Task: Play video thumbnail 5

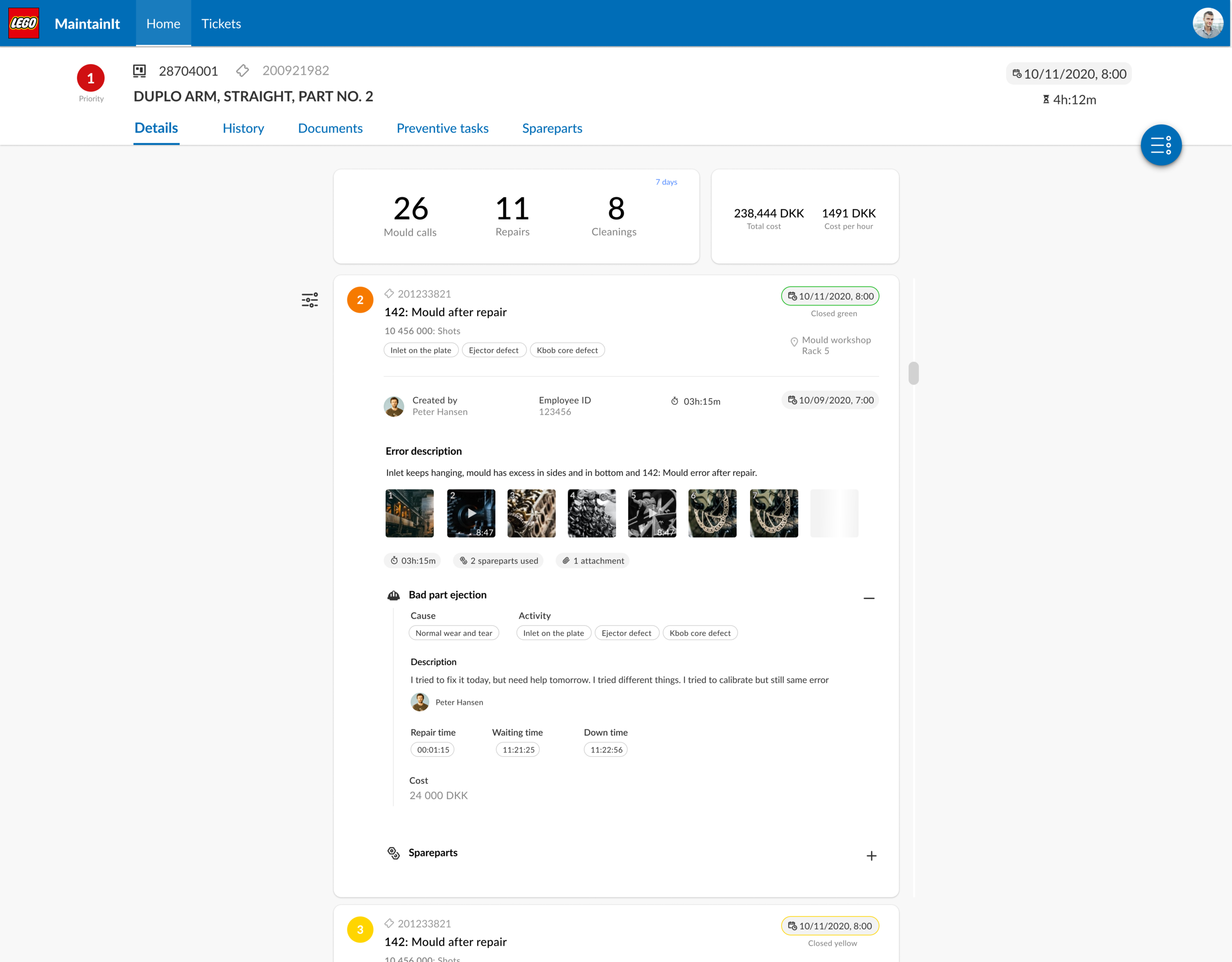Action: (x=652, y=513)
